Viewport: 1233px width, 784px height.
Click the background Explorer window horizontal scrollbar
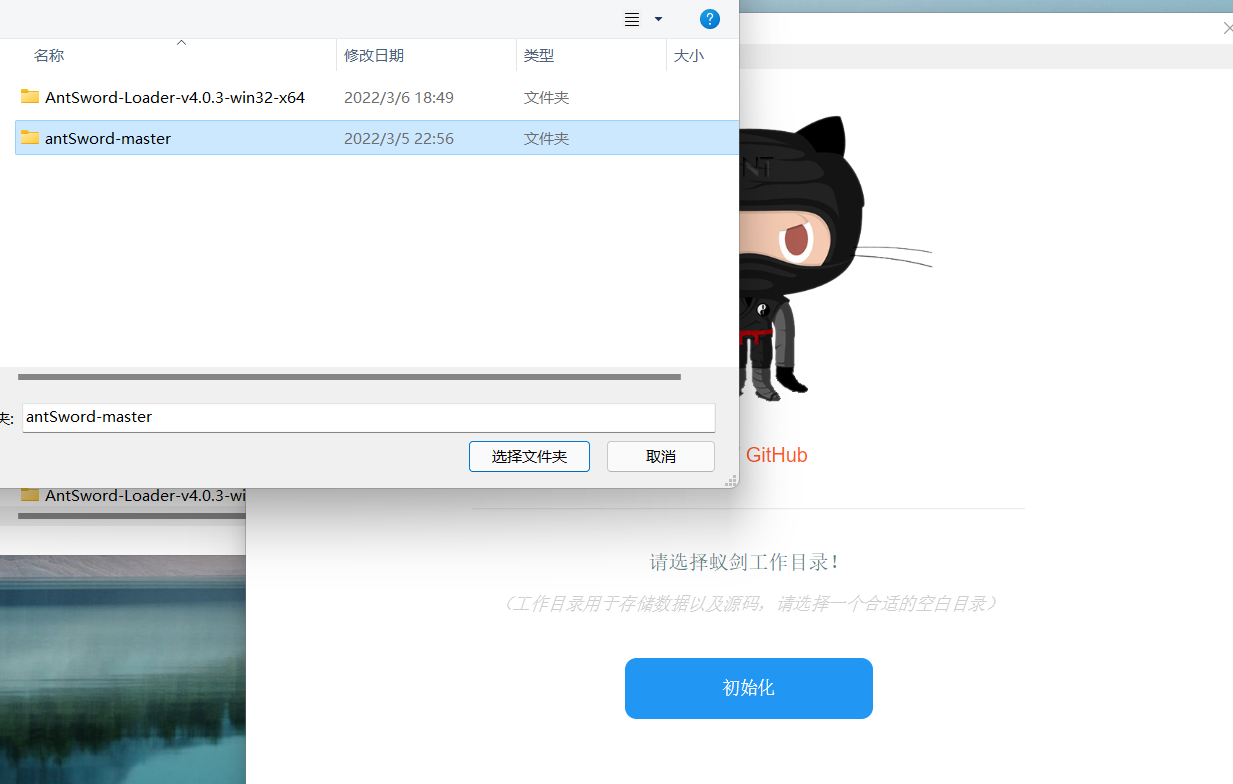[131, 517]
